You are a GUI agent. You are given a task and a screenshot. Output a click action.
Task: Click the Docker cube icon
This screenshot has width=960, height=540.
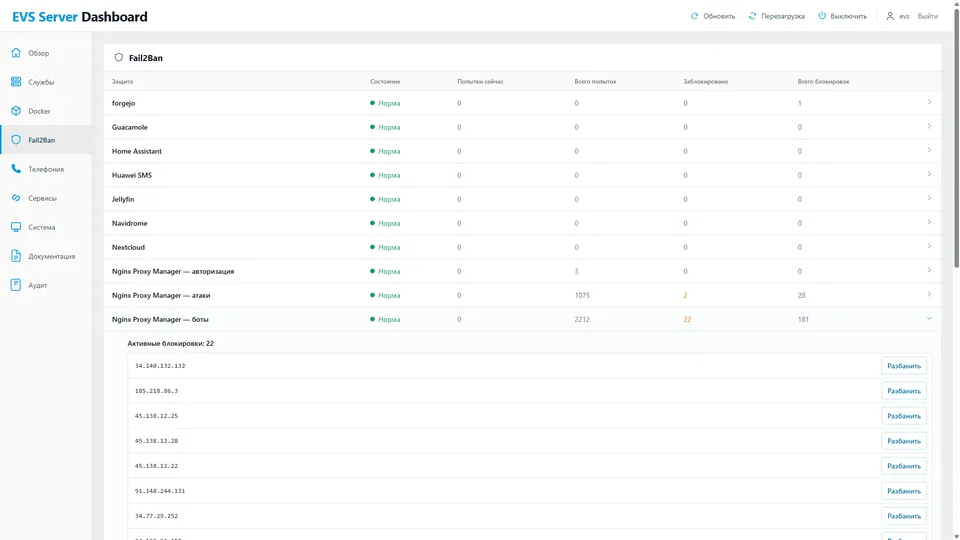point(16,111)
